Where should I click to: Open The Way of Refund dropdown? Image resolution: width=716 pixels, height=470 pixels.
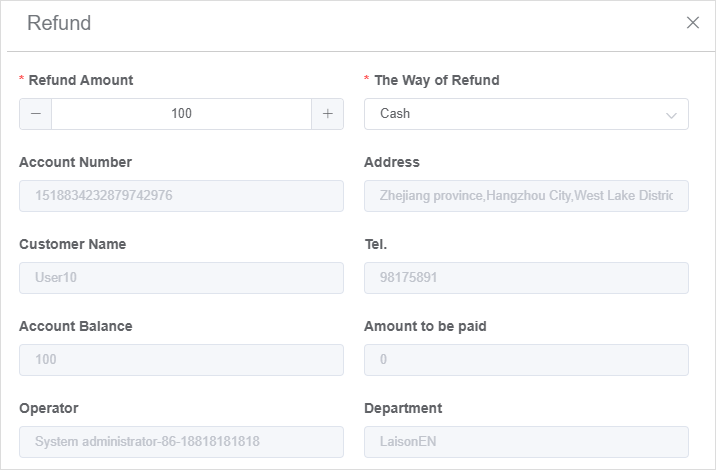click(526, 114)
